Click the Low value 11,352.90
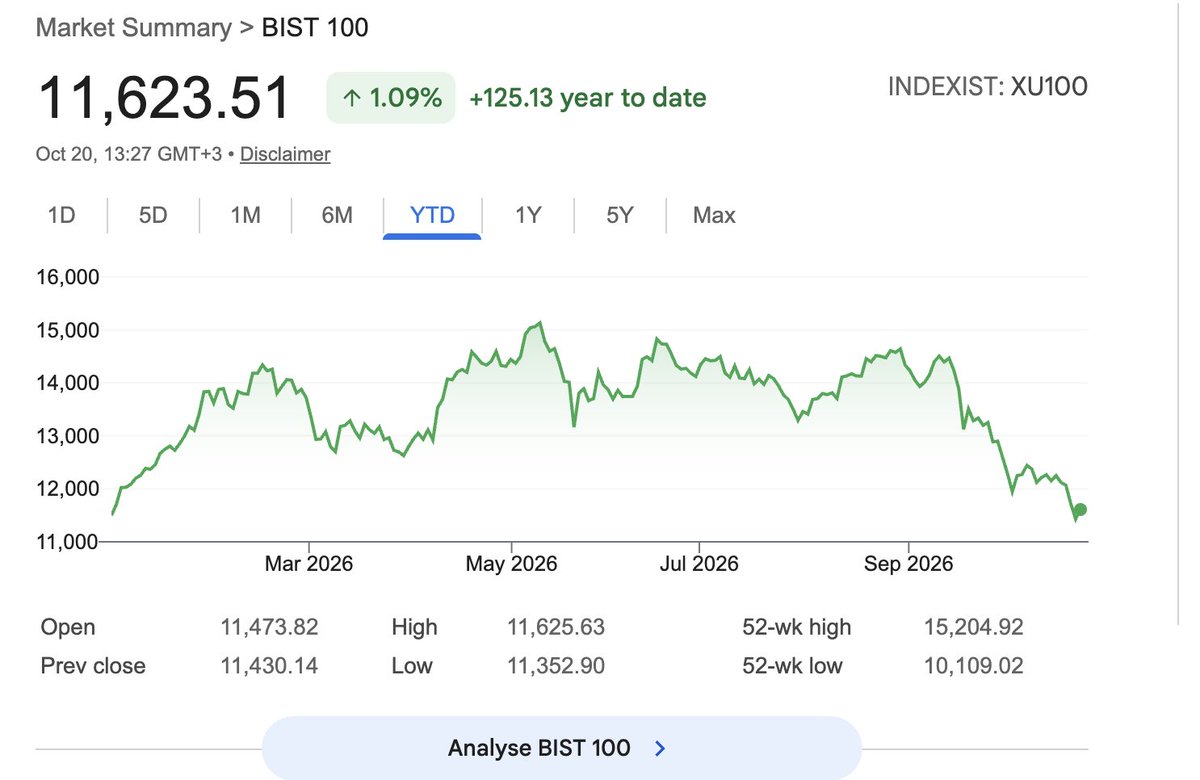Screen dimensions: 1200x780 point(556,665)
